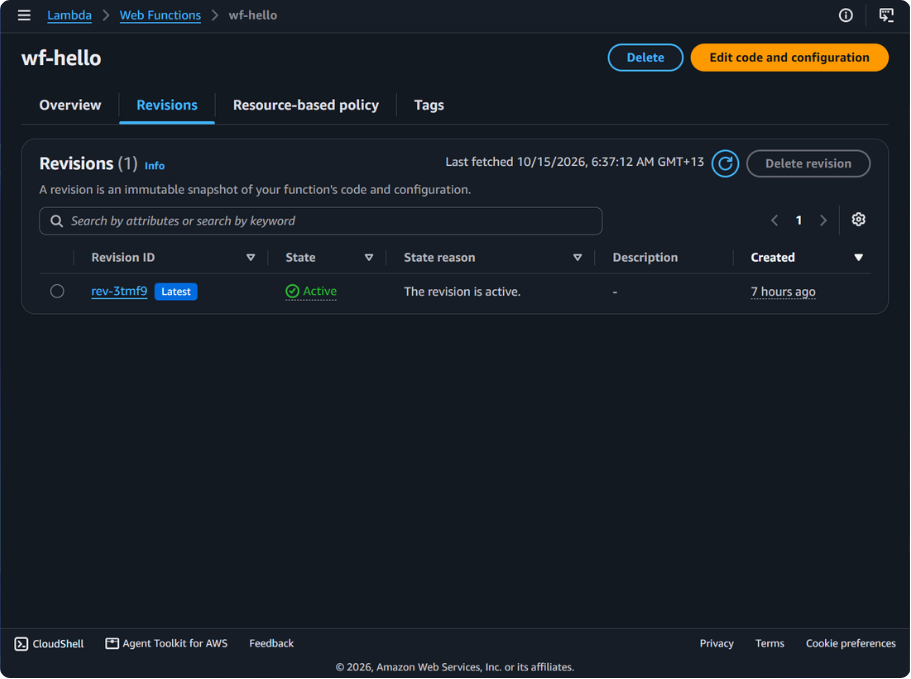Click the Delete revision button
Screen dimensions: 911x679
pos(808,163)
